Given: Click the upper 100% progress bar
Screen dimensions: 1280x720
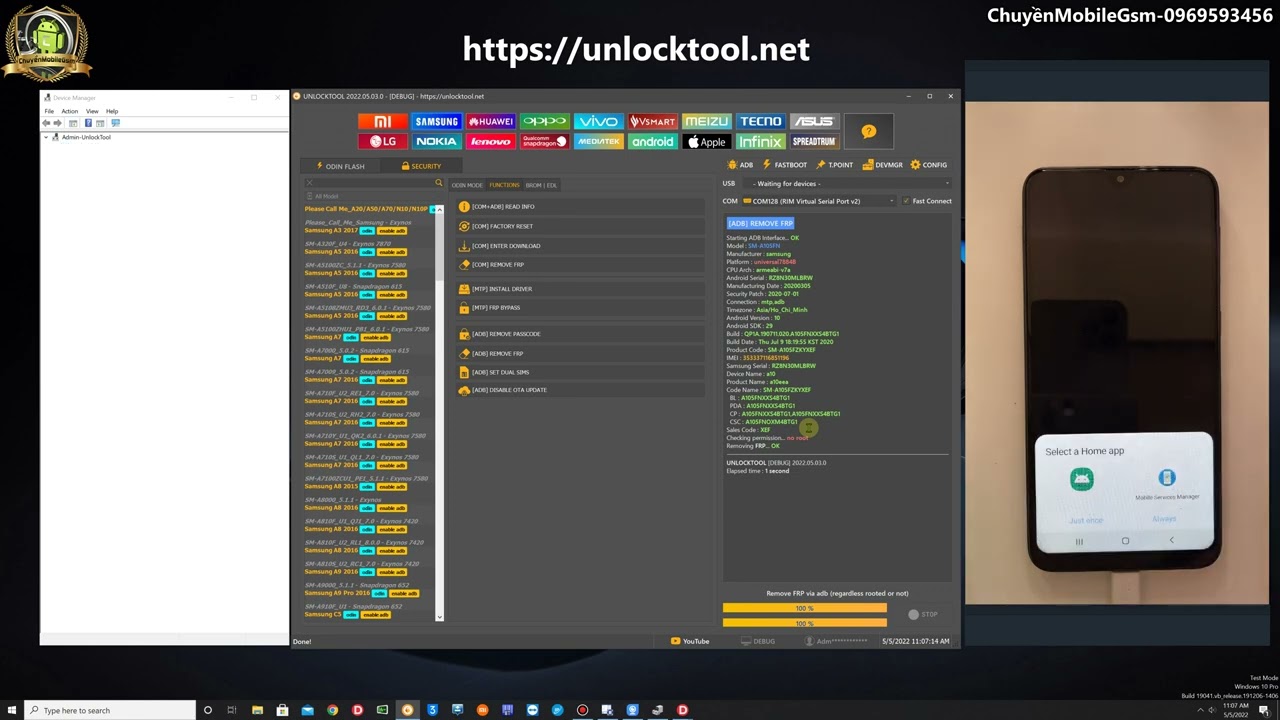Looking at the screenshot, I should tap(804, 608).
